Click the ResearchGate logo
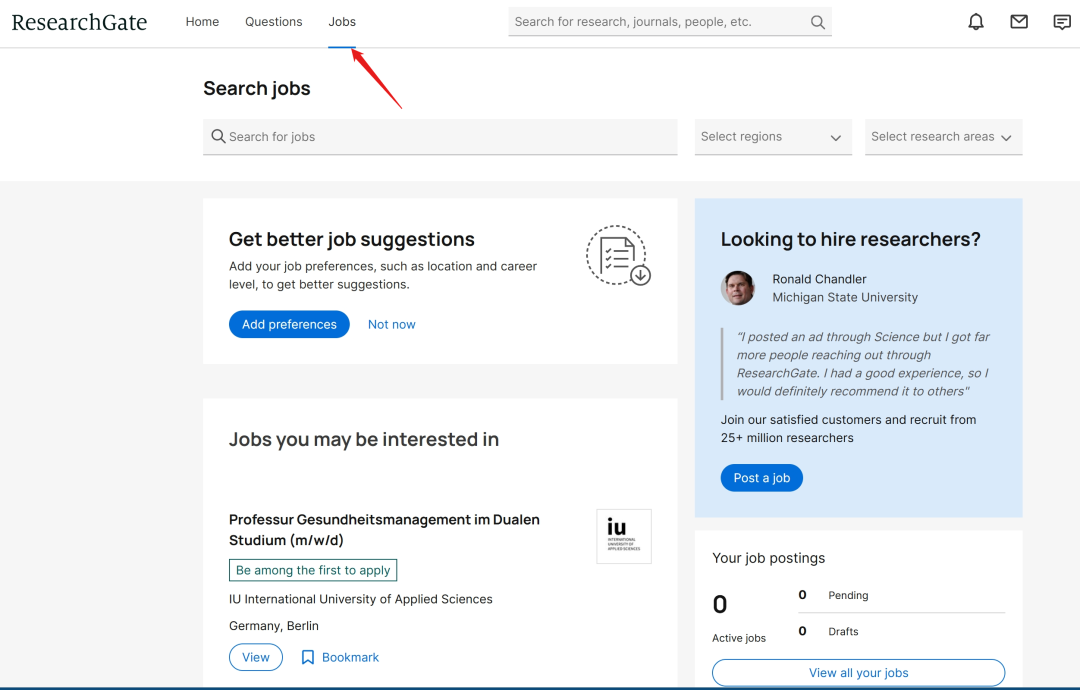The height and width of the screenshot is (690, 1080). 79,22
